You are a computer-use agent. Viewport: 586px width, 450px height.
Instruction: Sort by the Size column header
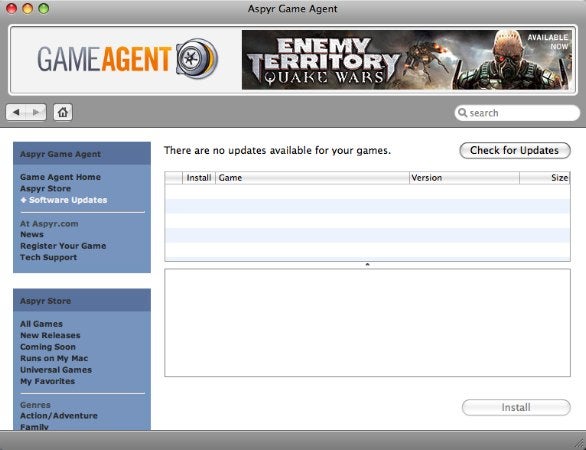click(545, 178)
